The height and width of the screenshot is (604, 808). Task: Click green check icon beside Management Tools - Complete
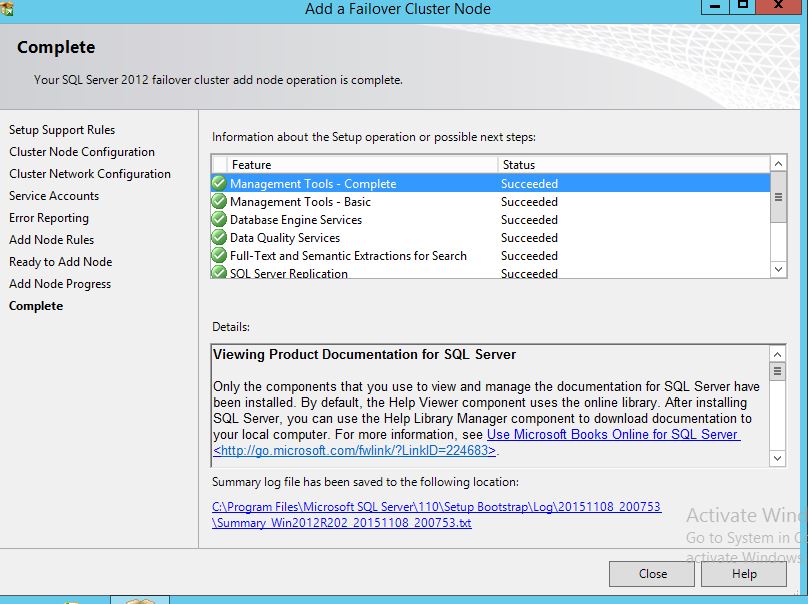tap(219, 183)
